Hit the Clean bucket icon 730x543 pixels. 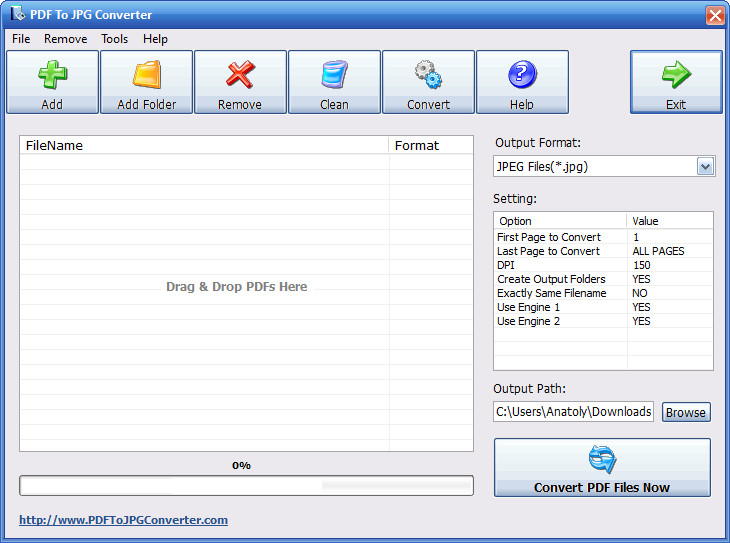(x=334, y=75)
